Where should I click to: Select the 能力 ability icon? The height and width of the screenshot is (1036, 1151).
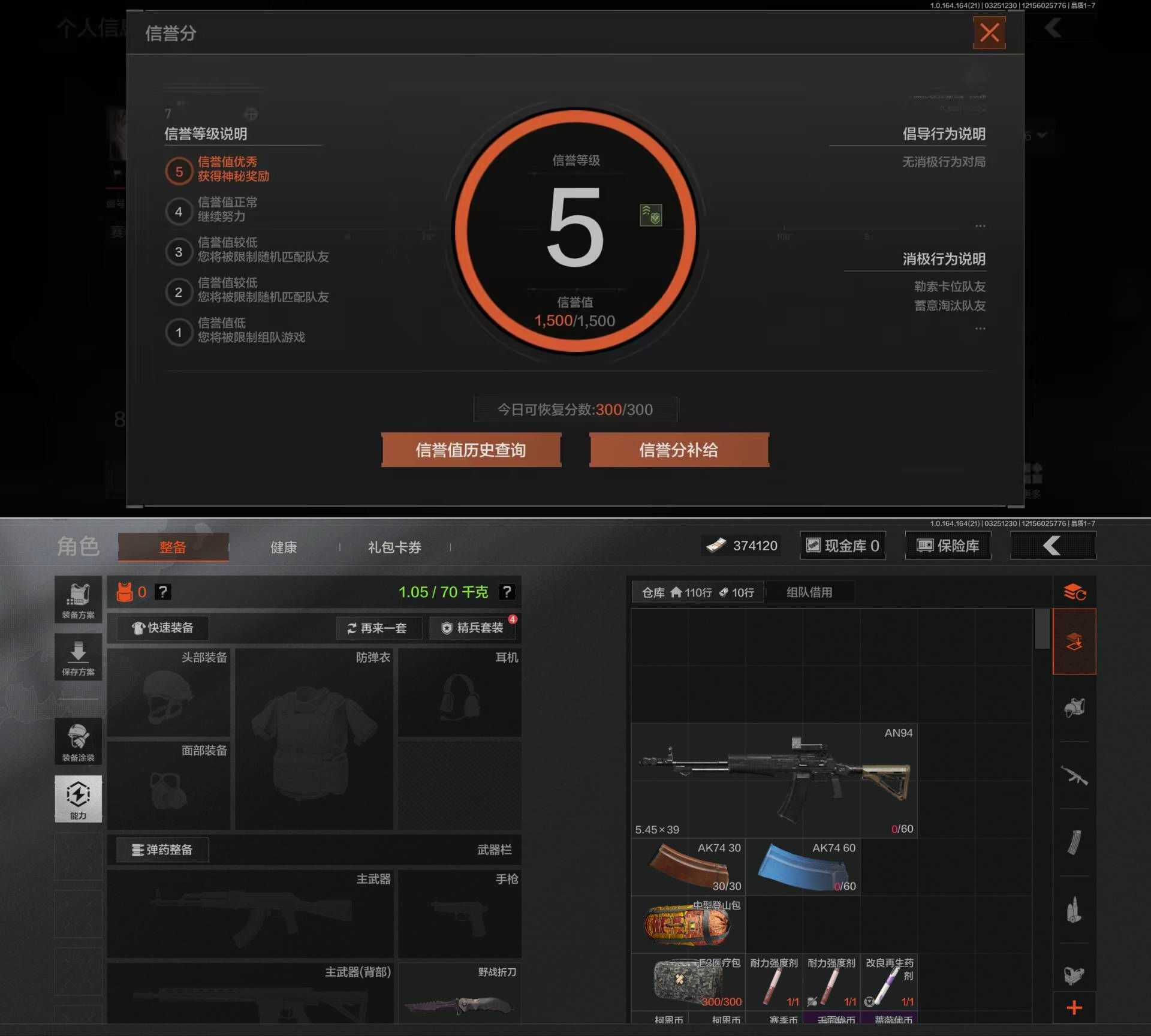(78, 799)
